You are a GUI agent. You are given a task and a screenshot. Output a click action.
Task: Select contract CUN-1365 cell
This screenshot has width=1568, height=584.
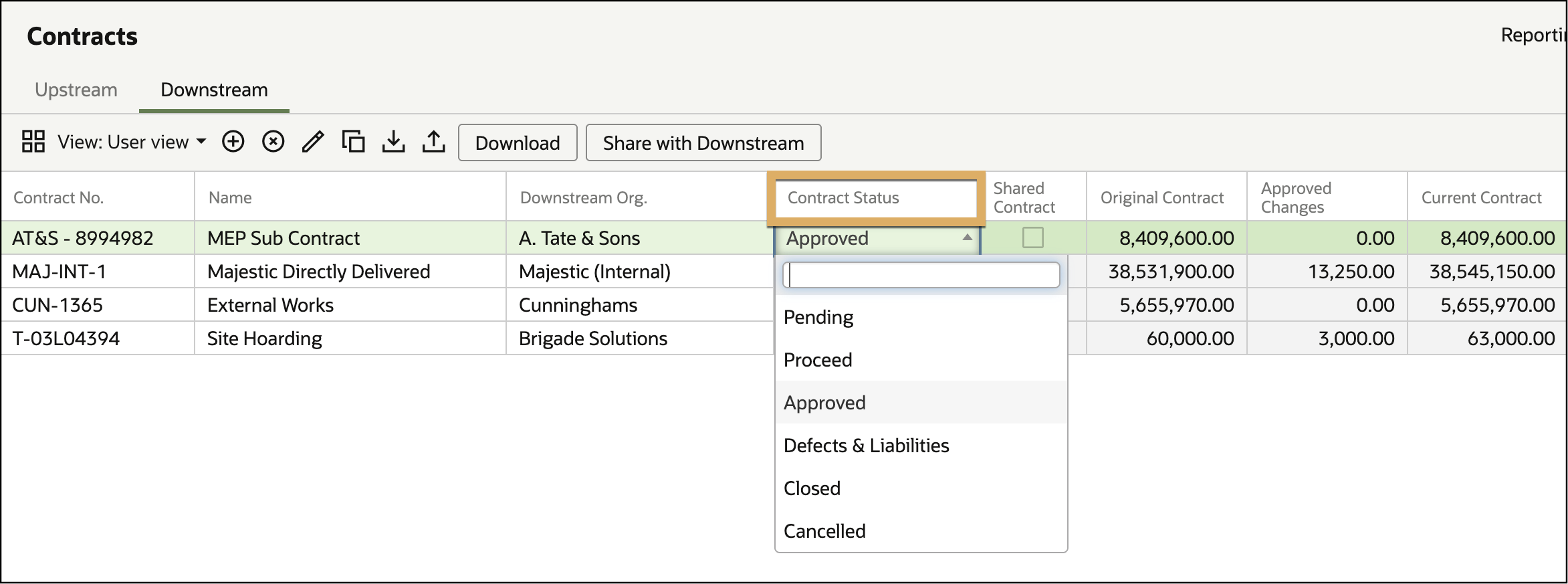click(98, 304)
